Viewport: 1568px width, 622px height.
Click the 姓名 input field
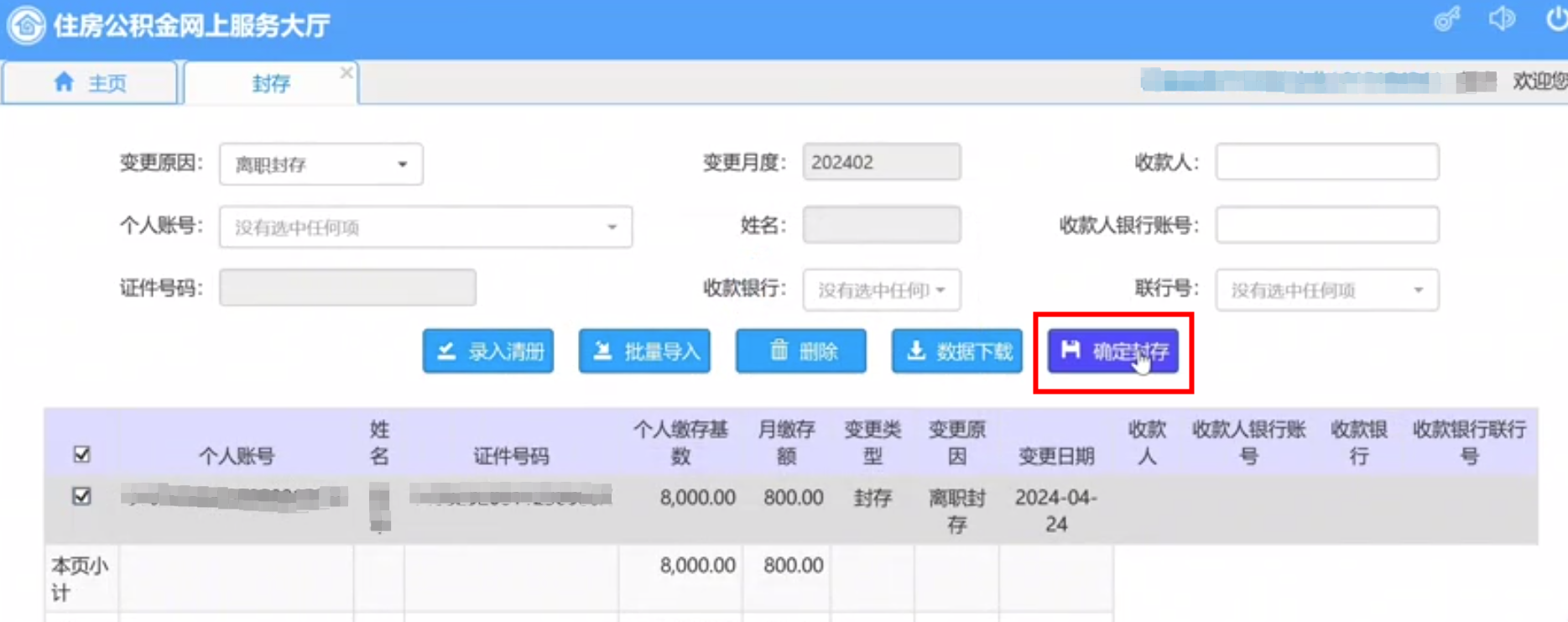pos(882,225)
